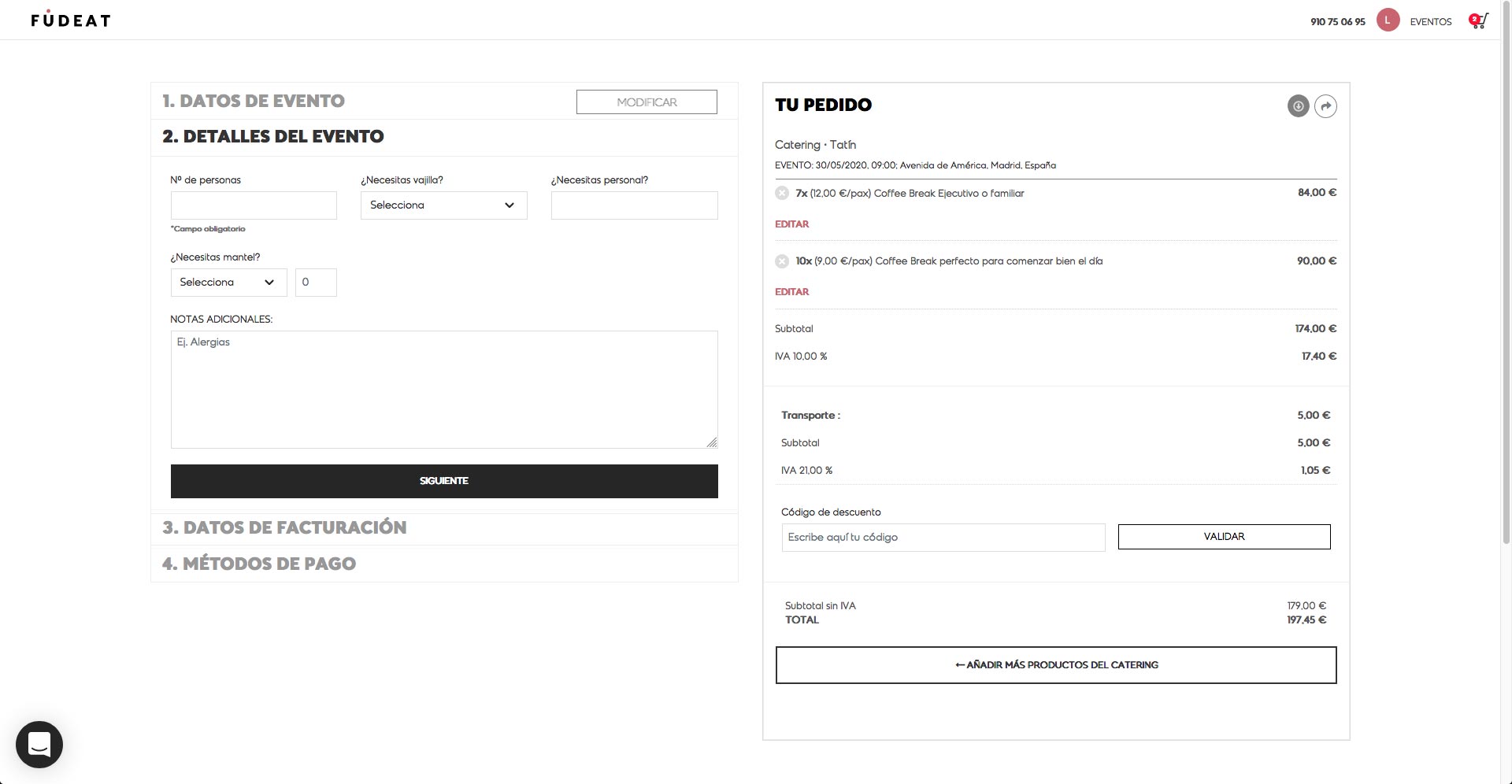Click the TOTAL amount 197,45 €
The image size is (1512, 784).
1306,620
